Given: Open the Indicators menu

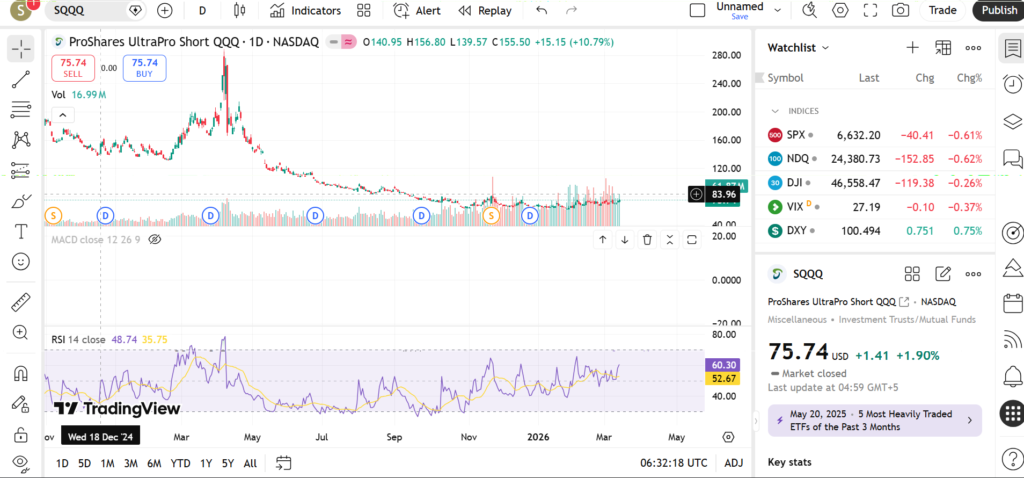Looking at the screenshot, I should point(305,11).
